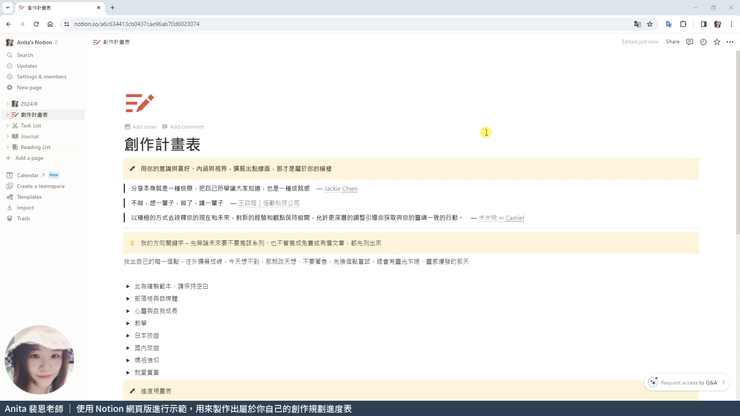
Task: Click the page title 創作計畫表
Action: point(162,144)
